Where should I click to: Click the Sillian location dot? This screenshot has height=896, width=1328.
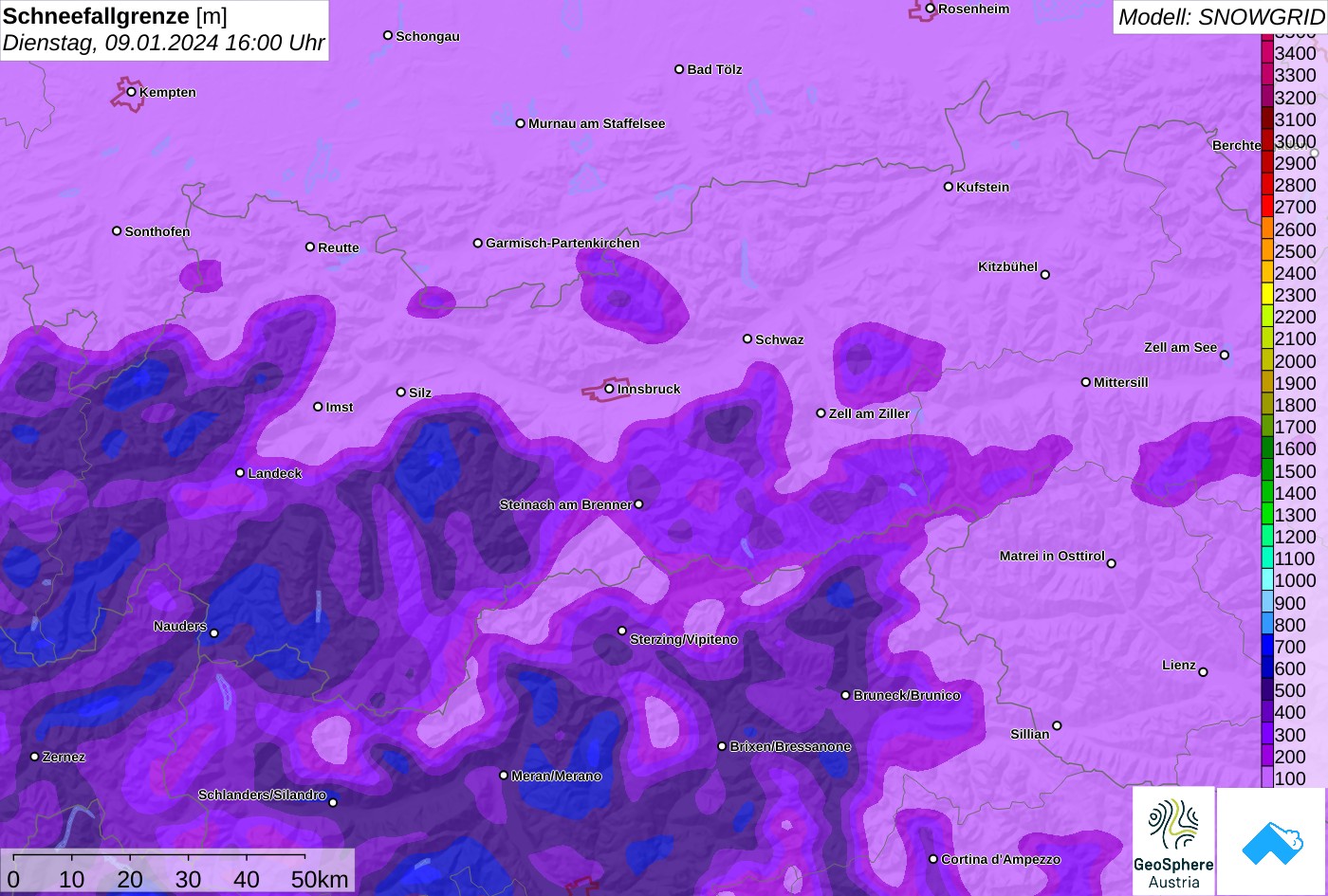pos(1057,726)
